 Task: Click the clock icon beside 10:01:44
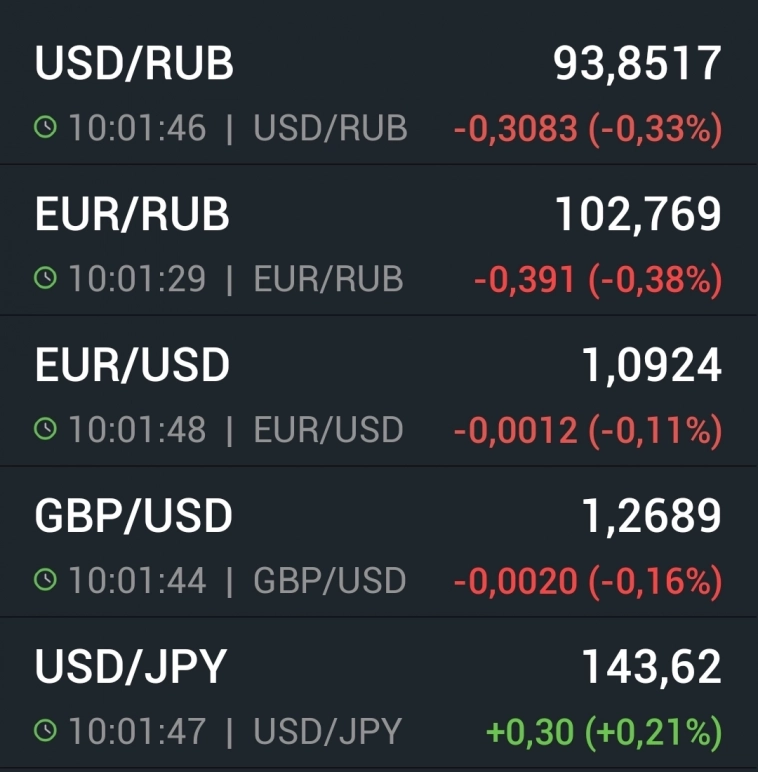[46, 580]
